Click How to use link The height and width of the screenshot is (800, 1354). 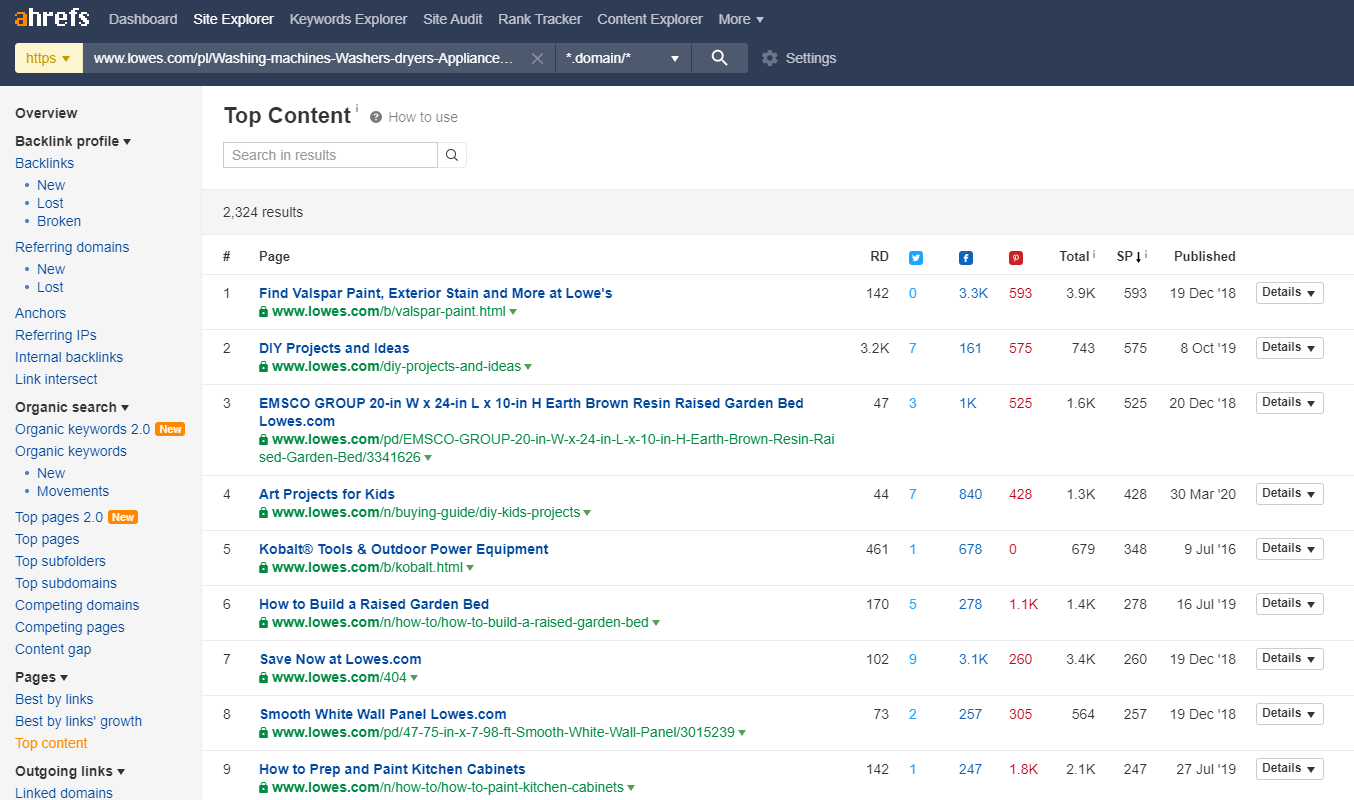(423, 117)
